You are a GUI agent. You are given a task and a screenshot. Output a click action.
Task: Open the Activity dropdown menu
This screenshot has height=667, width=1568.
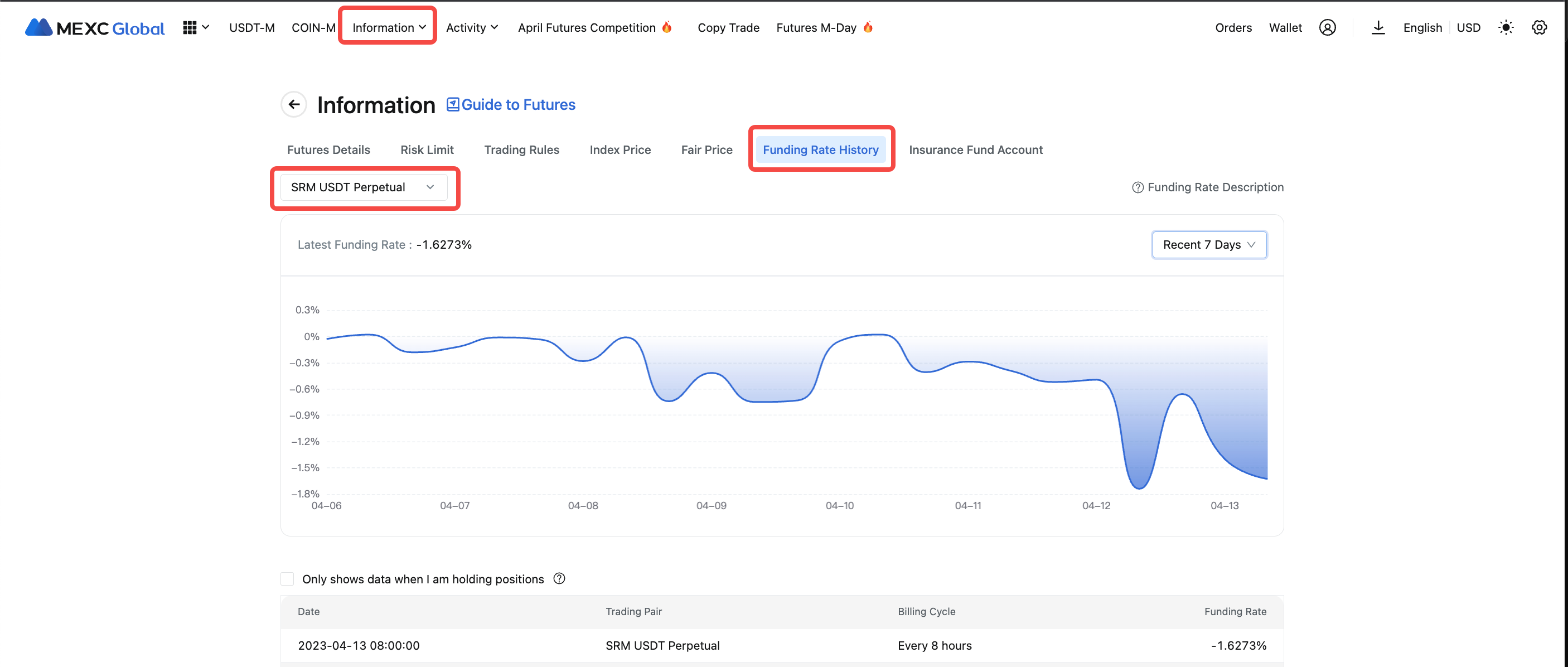coord(472,27)
